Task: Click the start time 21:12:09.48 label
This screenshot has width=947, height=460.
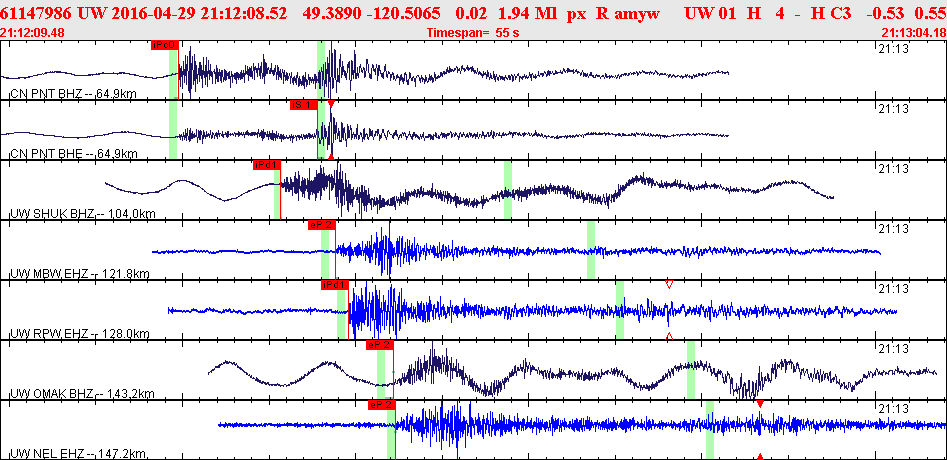Action: [x=33, y=33]
